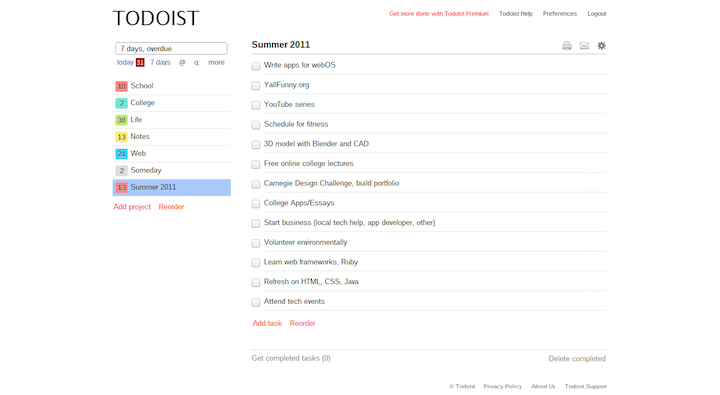The width and height of the screenshot is (720, 395).
Task: Complete 3D model with Blender and CAD
Action: pos(256,145)
